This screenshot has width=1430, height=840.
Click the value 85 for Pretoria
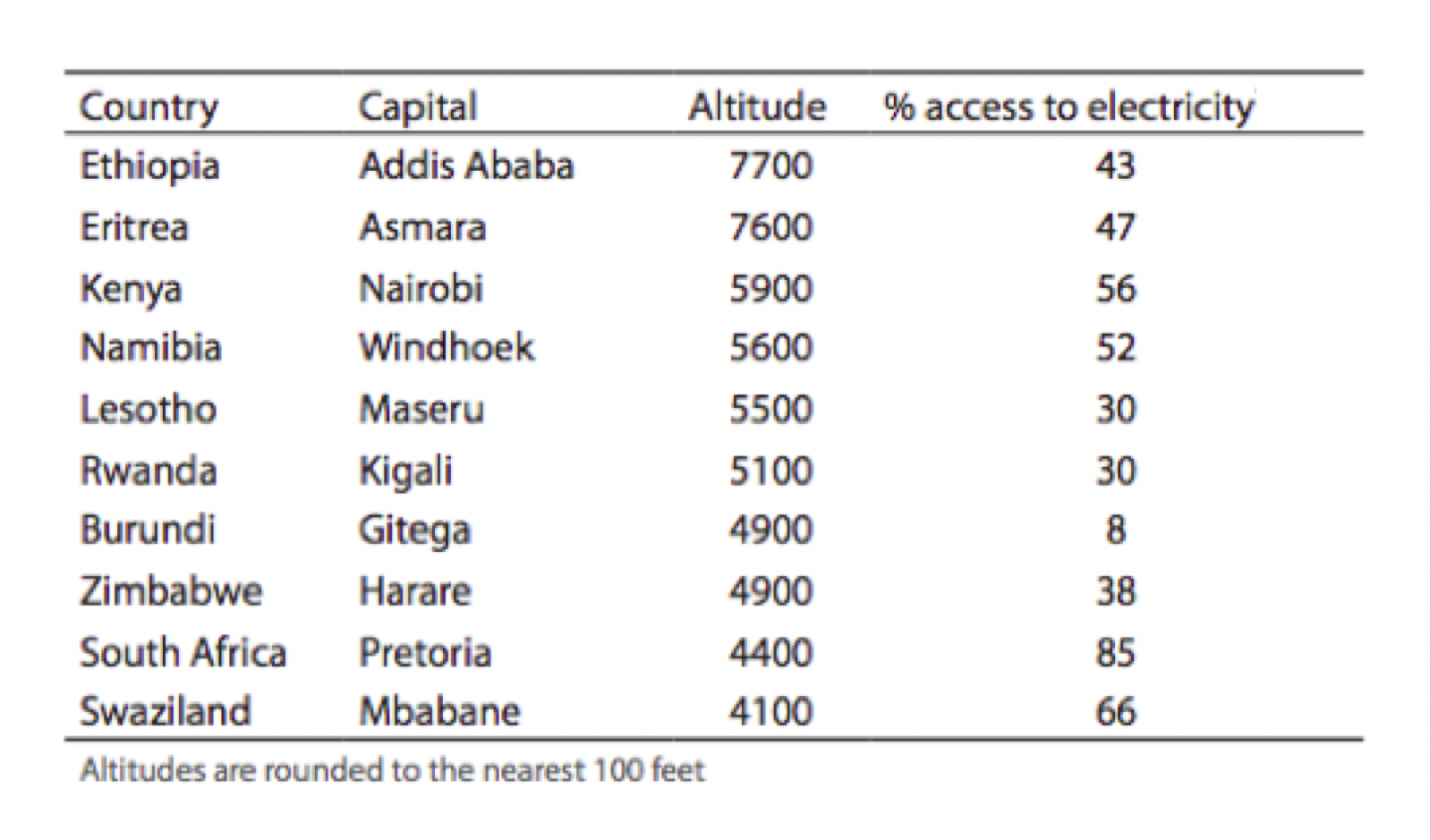pyautogui.click(x=1115, y=653)
